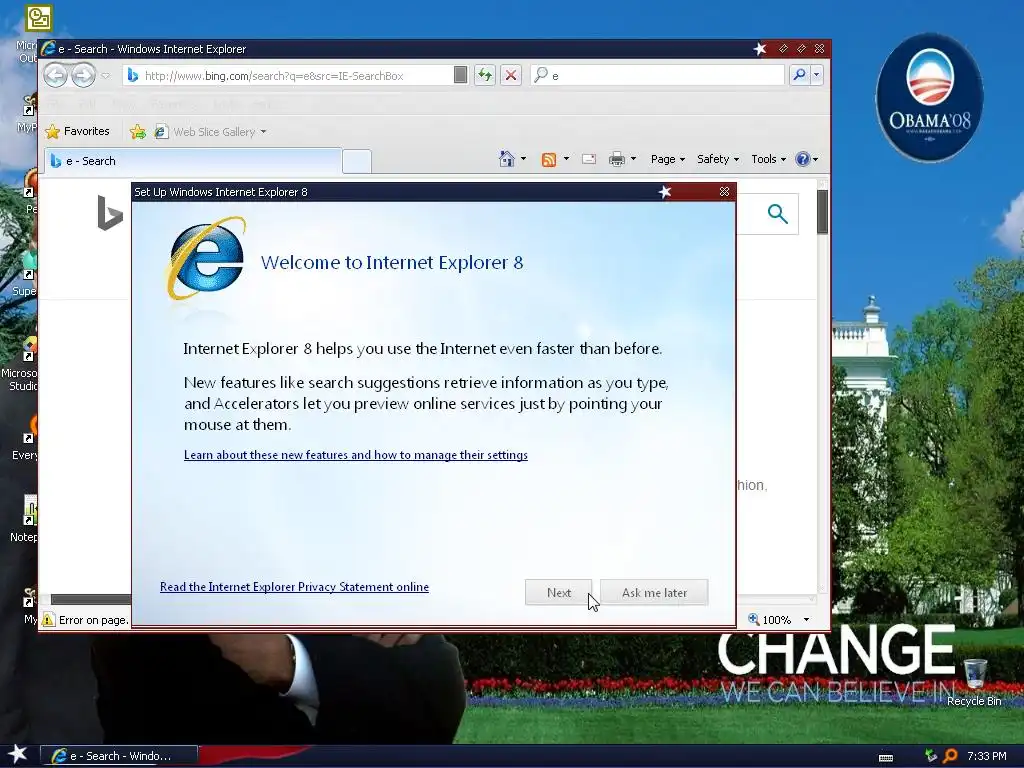Click the keyboard icon in the taskbar
Image resolution: width=1024 pixels, height=768 pixels.
coord(886,757)
